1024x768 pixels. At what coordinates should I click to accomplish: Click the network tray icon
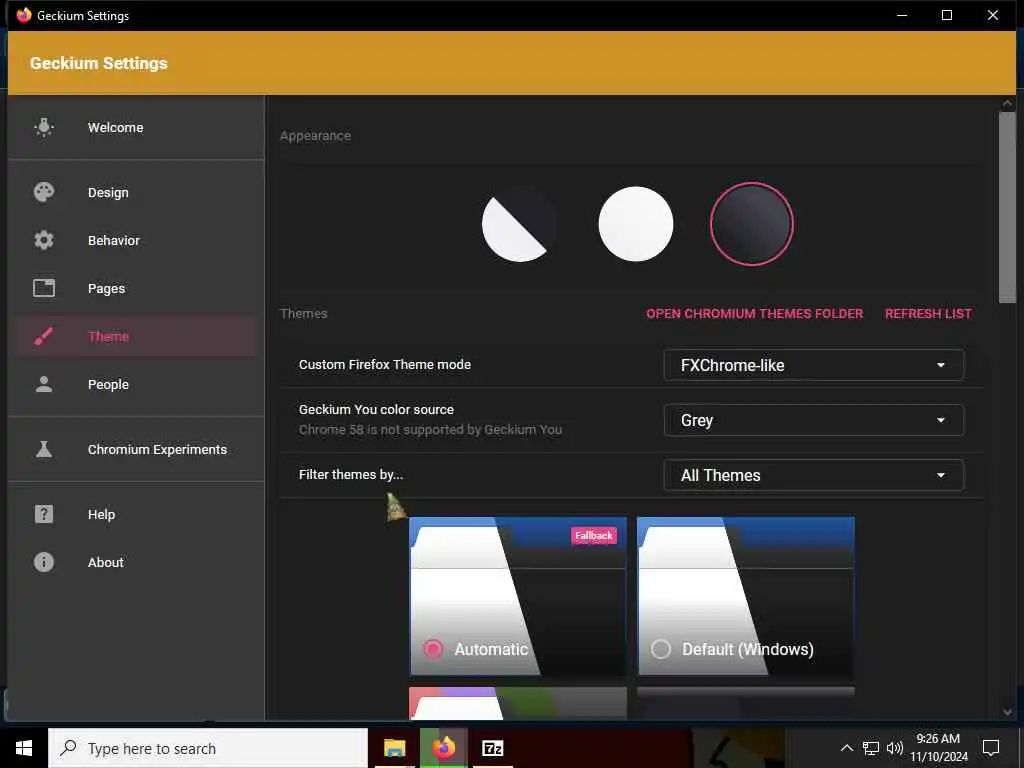tap(871, 748)
